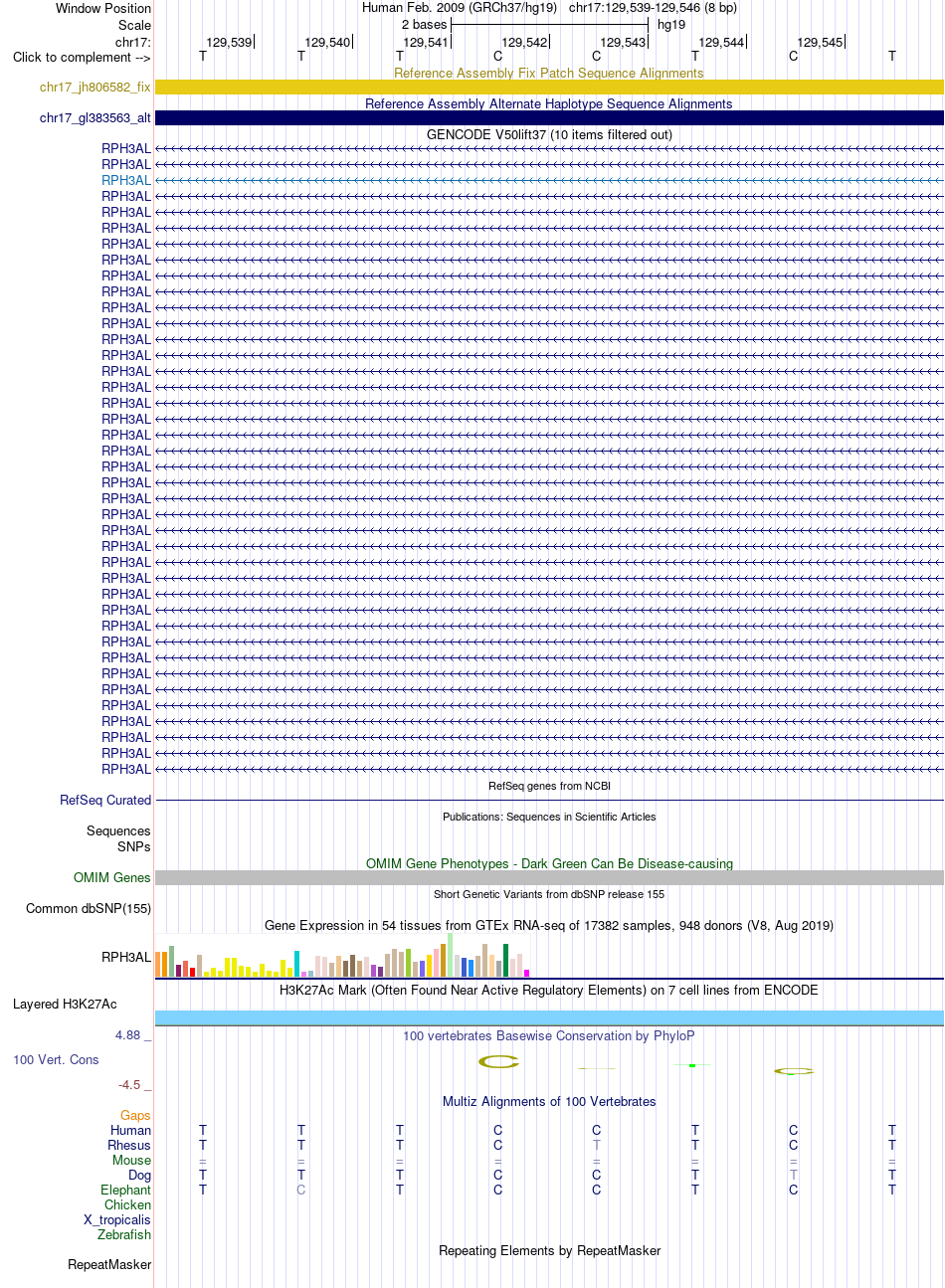Click the Elephant species row label
Screen dimensions: 945x1288
click(x=126, y=1191)
